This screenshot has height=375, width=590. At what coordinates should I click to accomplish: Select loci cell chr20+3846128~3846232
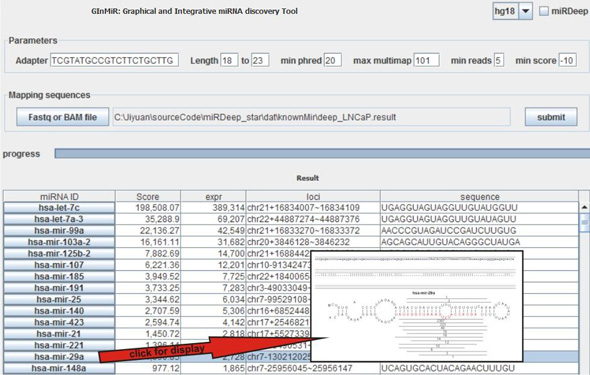(313, 242)
